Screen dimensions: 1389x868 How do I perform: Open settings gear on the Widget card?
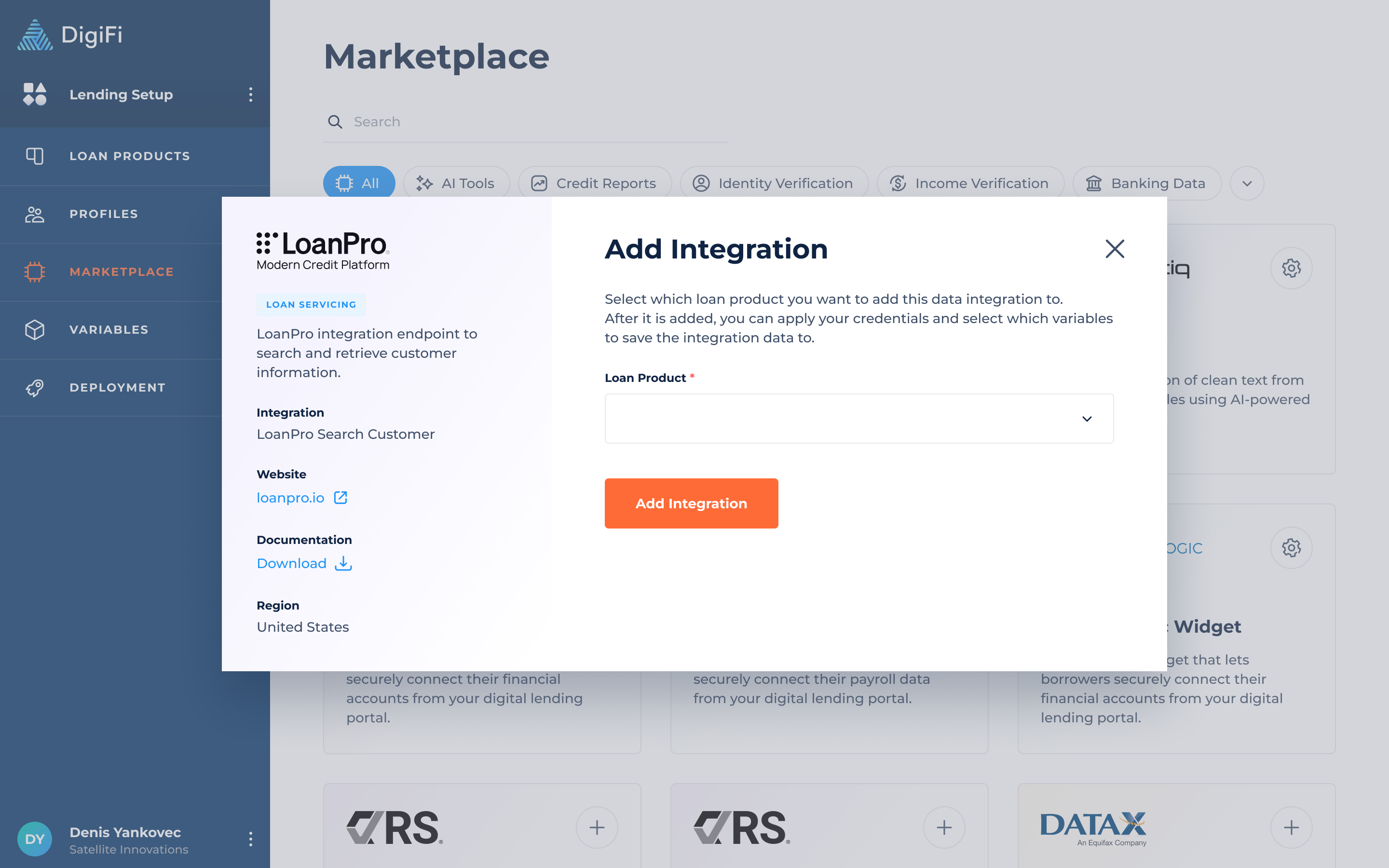(x=1291, y=548)
